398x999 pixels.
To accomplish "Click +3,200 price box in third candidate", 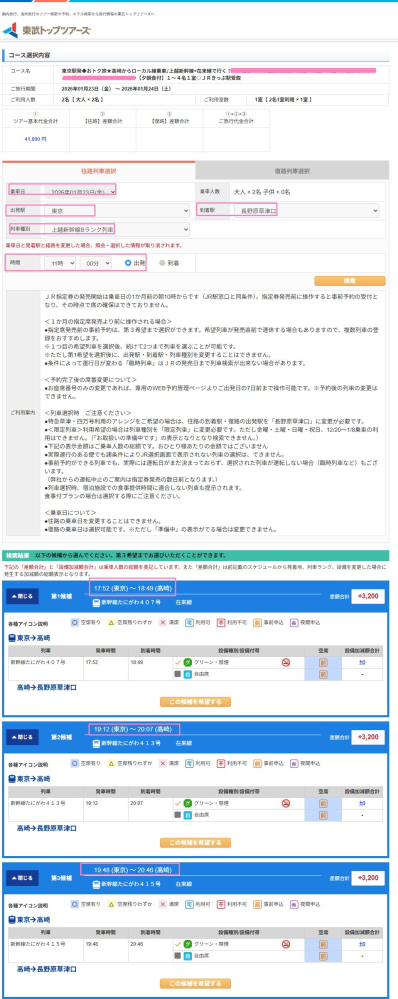I will [x=367, y=878].
